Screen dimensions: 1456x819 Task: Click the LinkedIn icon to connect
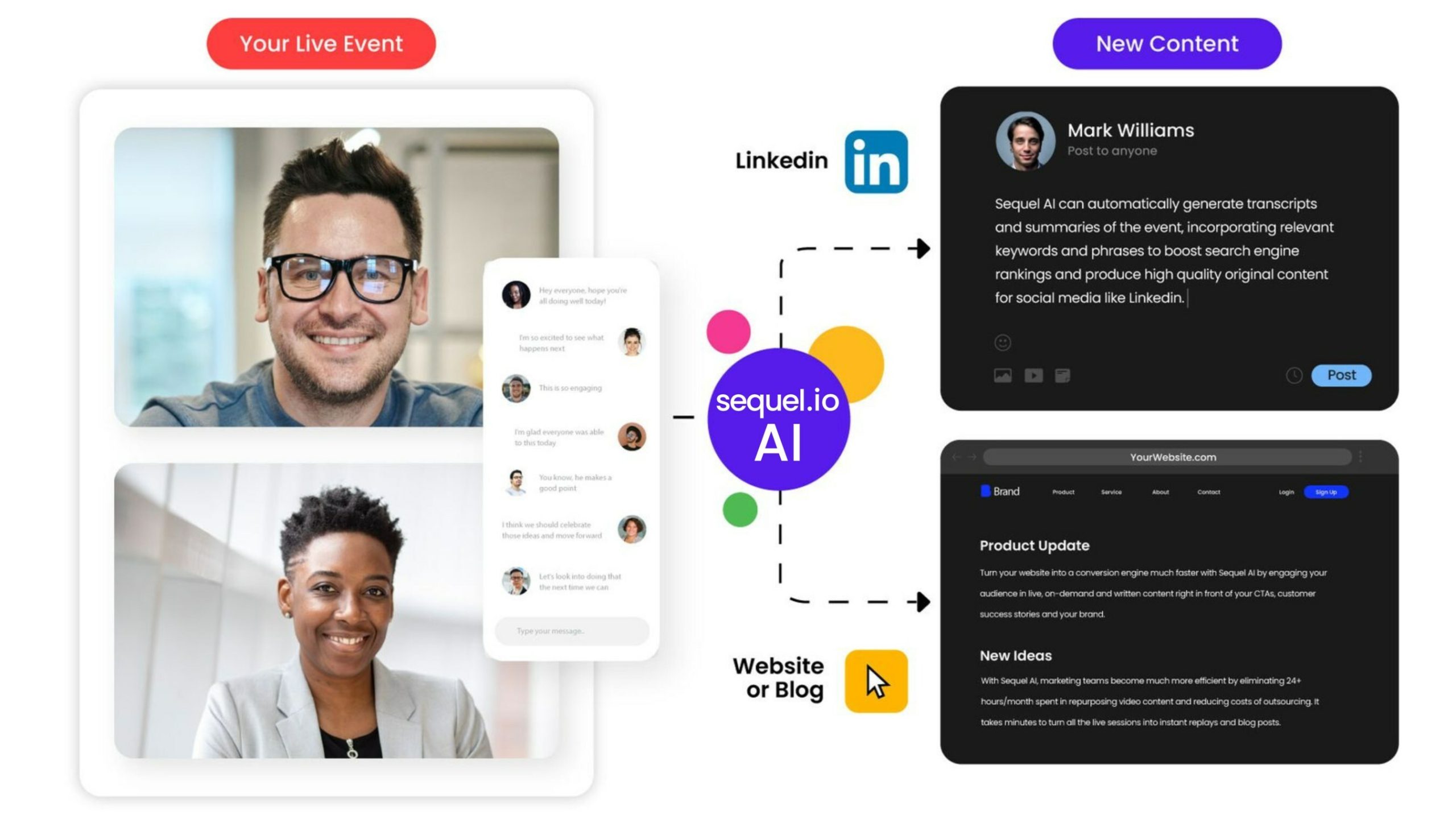click(x=879, y=161)
